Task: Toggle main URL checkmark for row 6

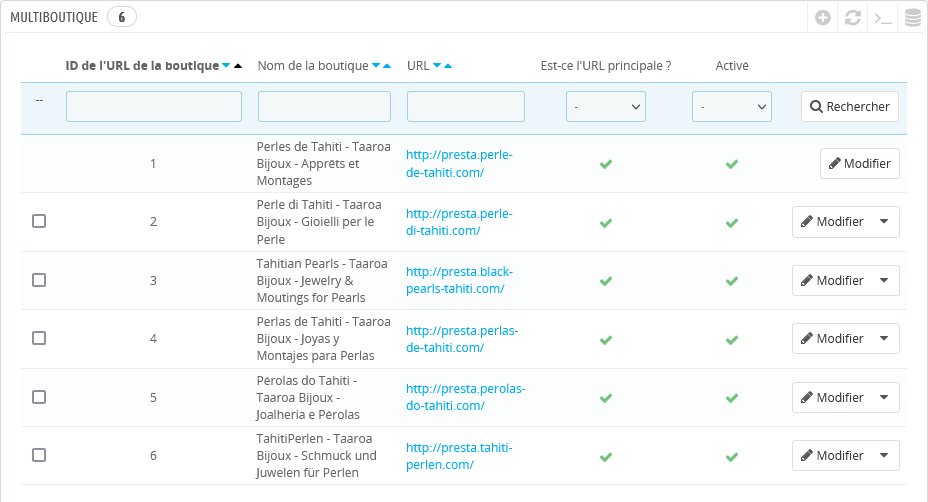Action: [x=605, y=457]
